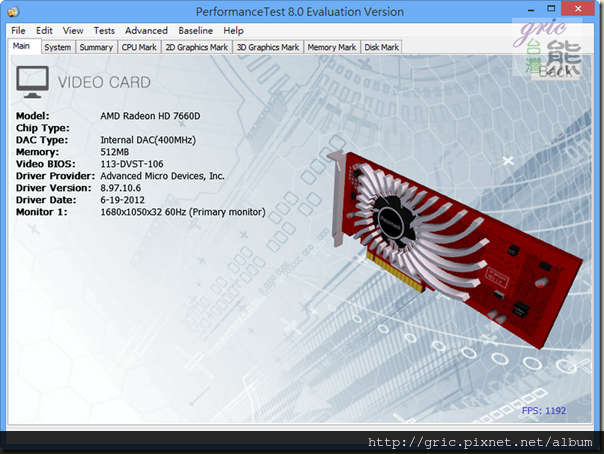Image resolution: width=604 pixels, height=454 pixels.
Task: Select the memory value 512MB
Action: tap(115, 152)
